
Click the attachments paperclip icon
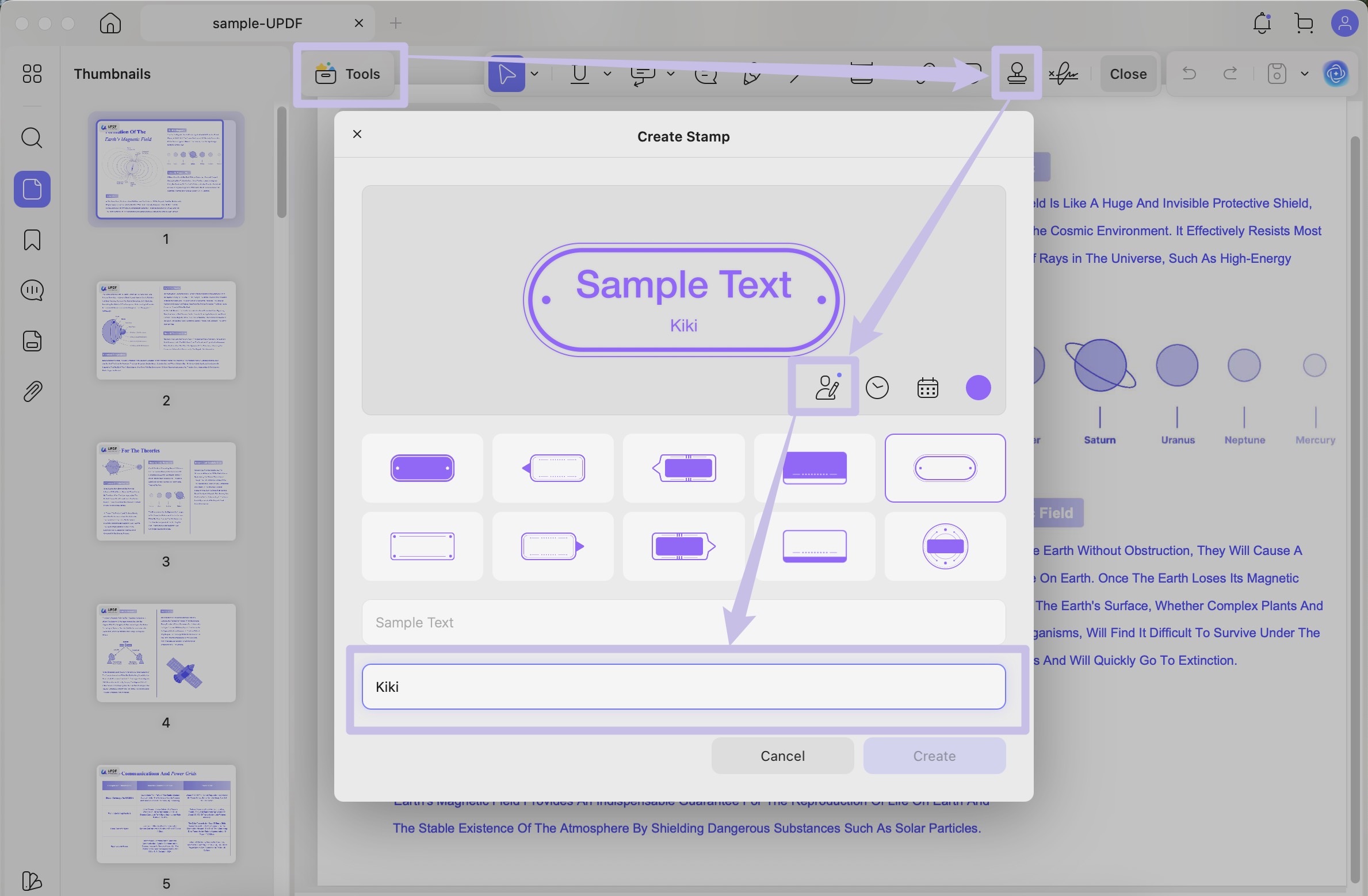(32, 391)
